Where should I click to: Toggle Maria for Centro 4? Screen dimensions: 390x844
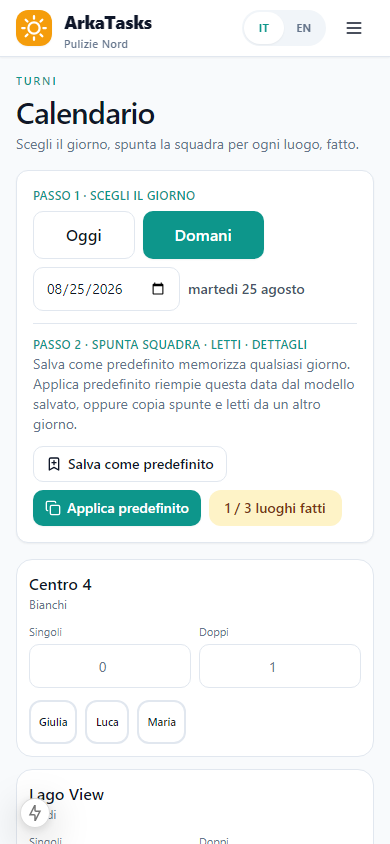pos(161,722)
